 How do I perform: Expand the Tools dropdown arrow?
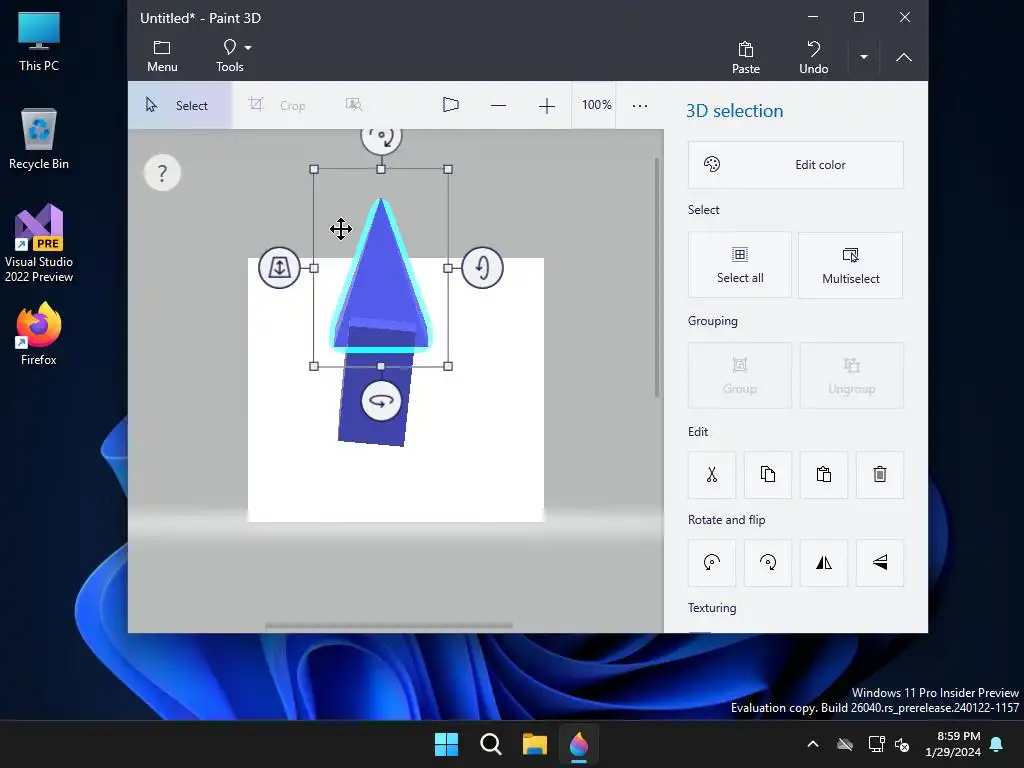248,48
